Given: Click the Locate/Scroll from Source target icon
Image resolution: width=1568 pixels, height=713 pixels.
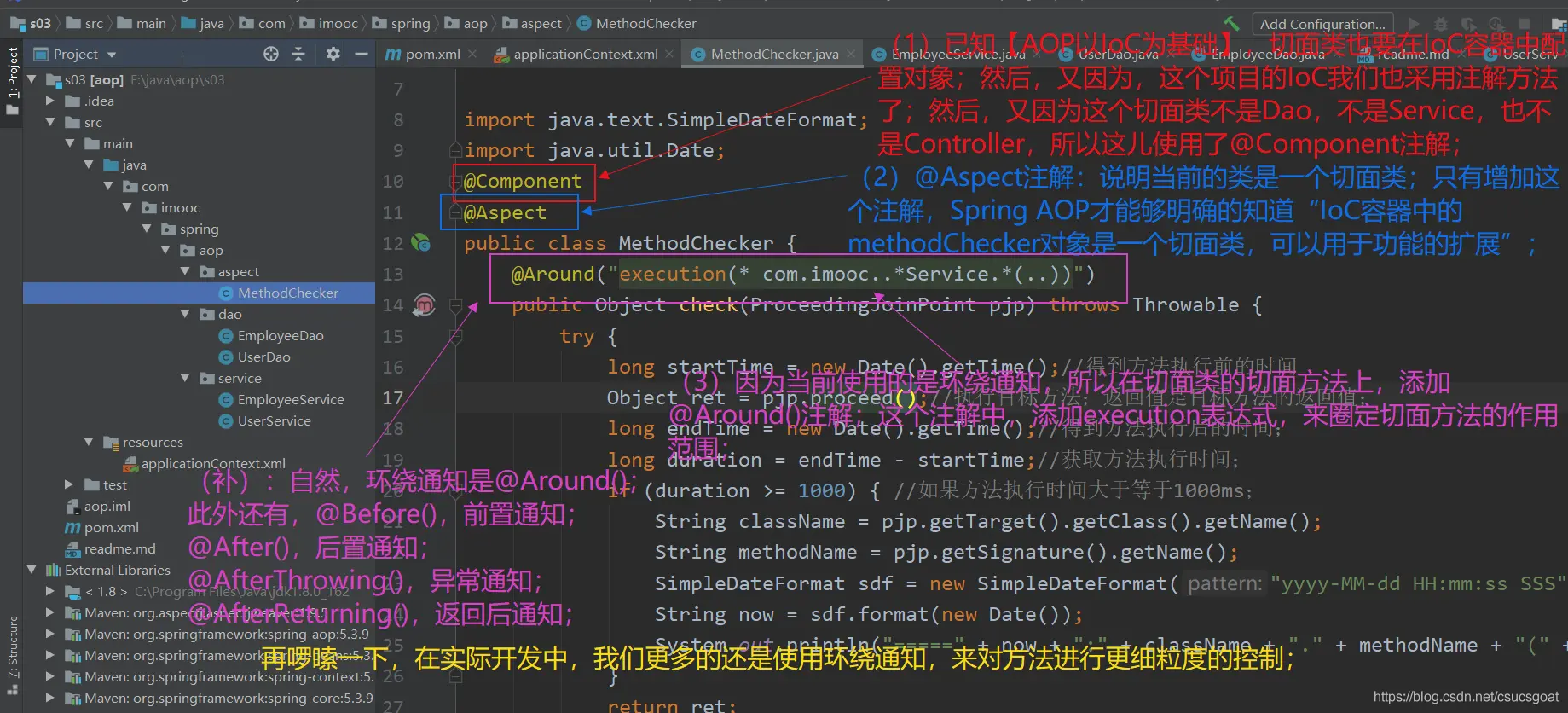Looking at the screenshot, I should coord(271,54).
